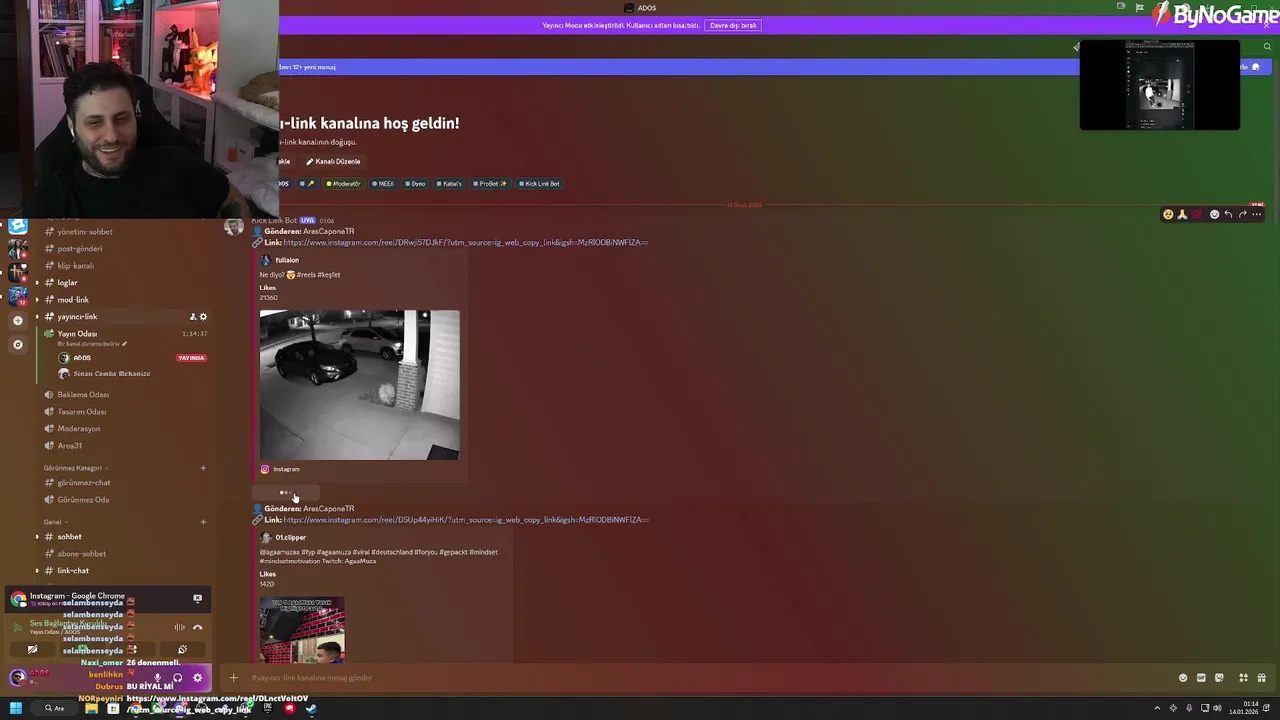Open the post-gönderi channel

(x=79, y=248)
